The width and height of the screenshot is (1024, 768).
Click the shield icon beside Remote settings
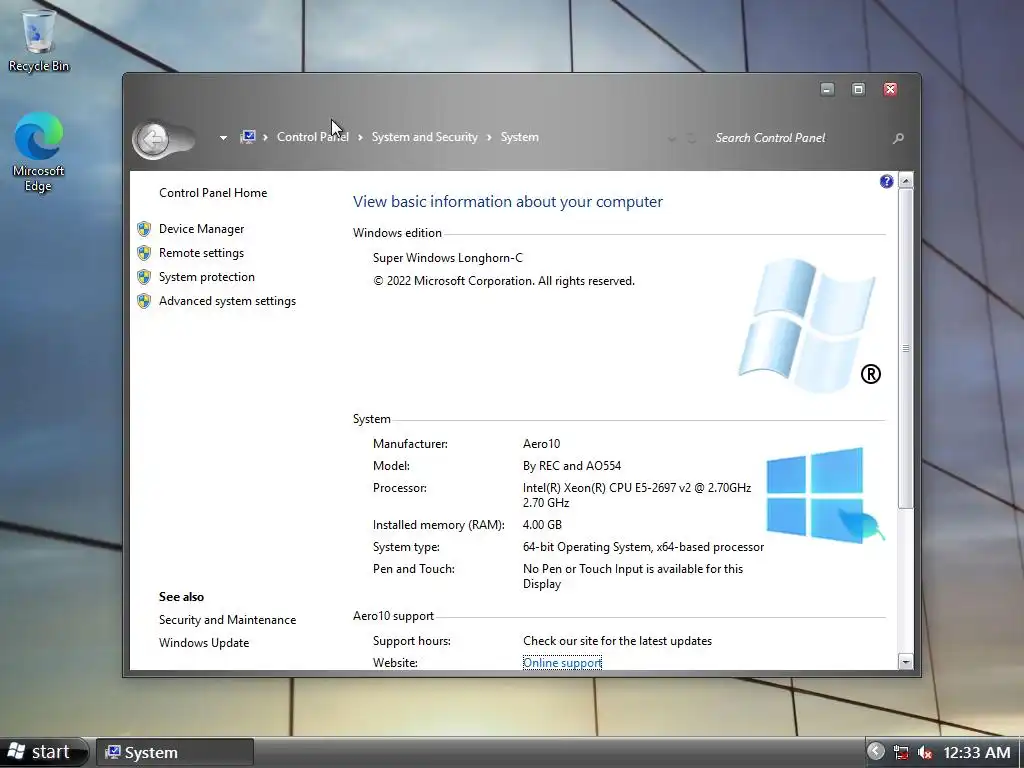pos(144,253)
